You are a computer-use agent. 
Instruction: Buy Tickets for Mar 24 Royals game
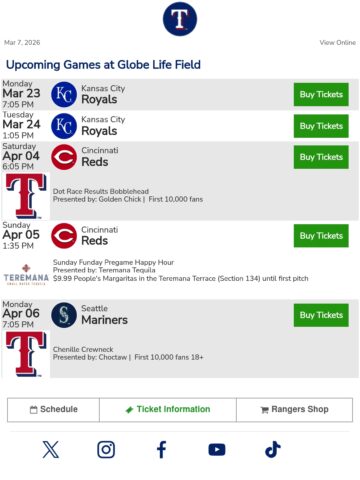click(321, 126)
